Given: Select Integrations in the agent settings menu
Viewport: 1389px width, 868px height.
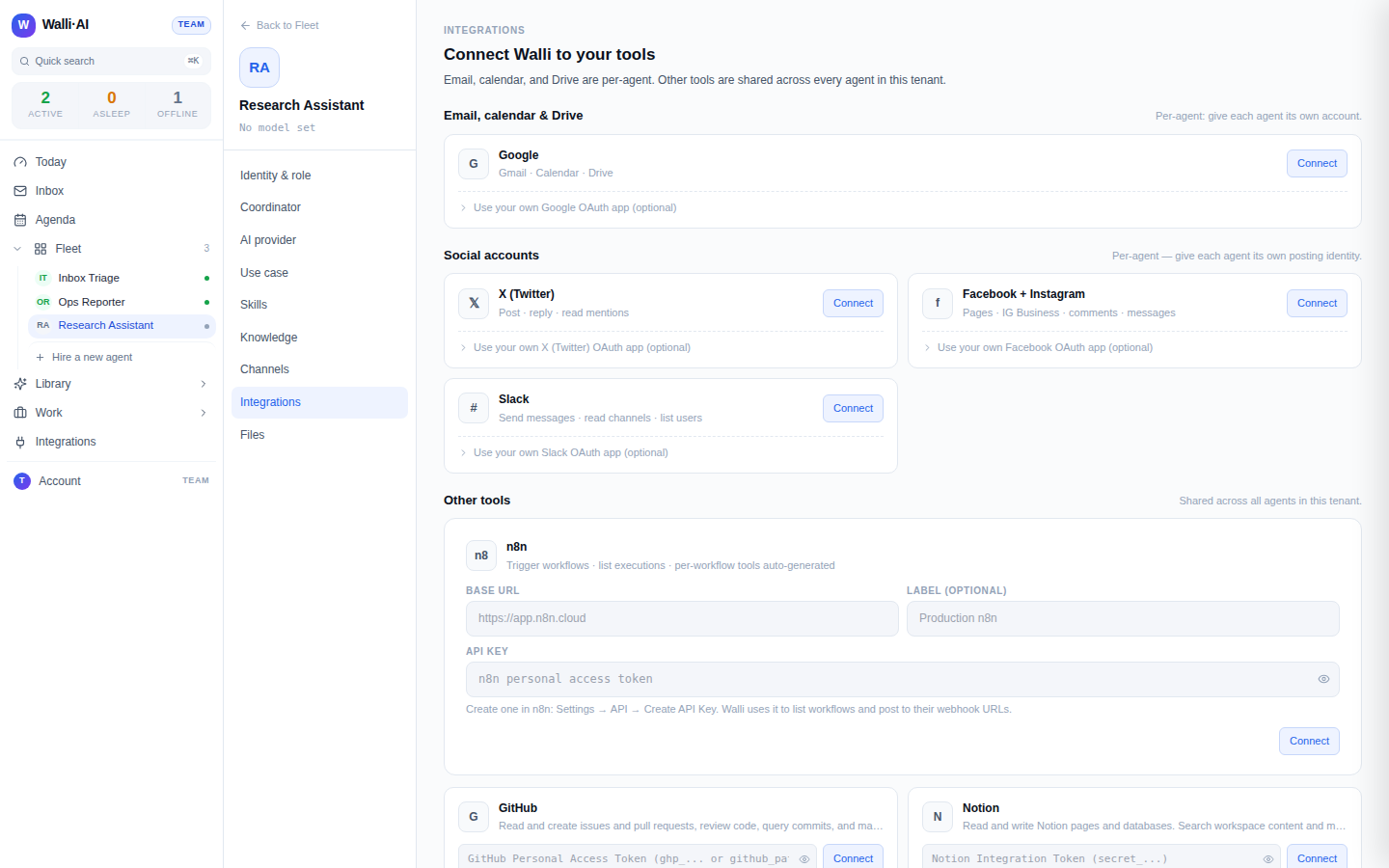Looking at the screenshot, I should [319, 402].
